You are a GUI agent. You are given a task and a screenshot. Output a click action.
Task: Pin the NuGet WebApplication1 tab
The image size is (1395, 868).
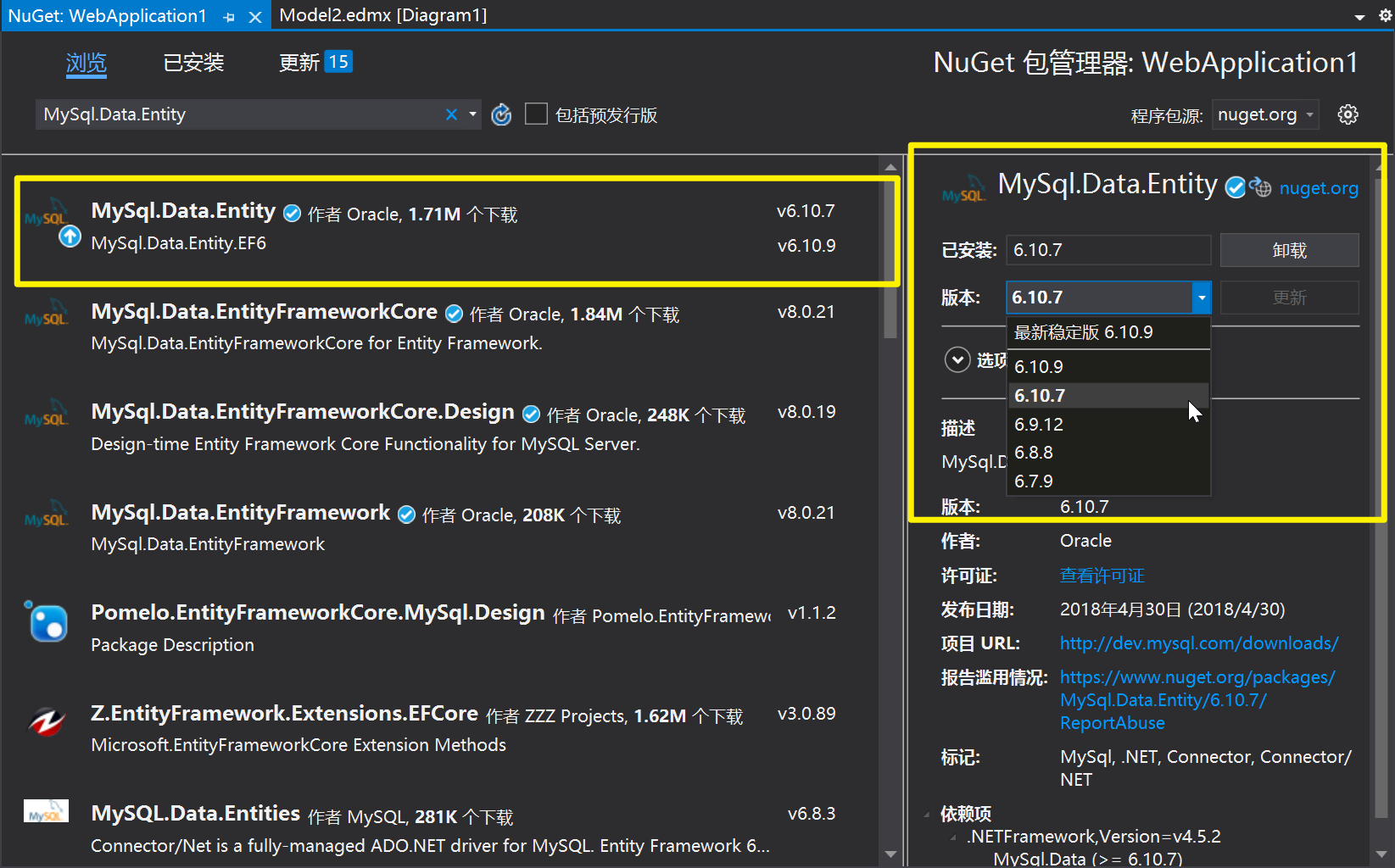[x=229, y=16]
